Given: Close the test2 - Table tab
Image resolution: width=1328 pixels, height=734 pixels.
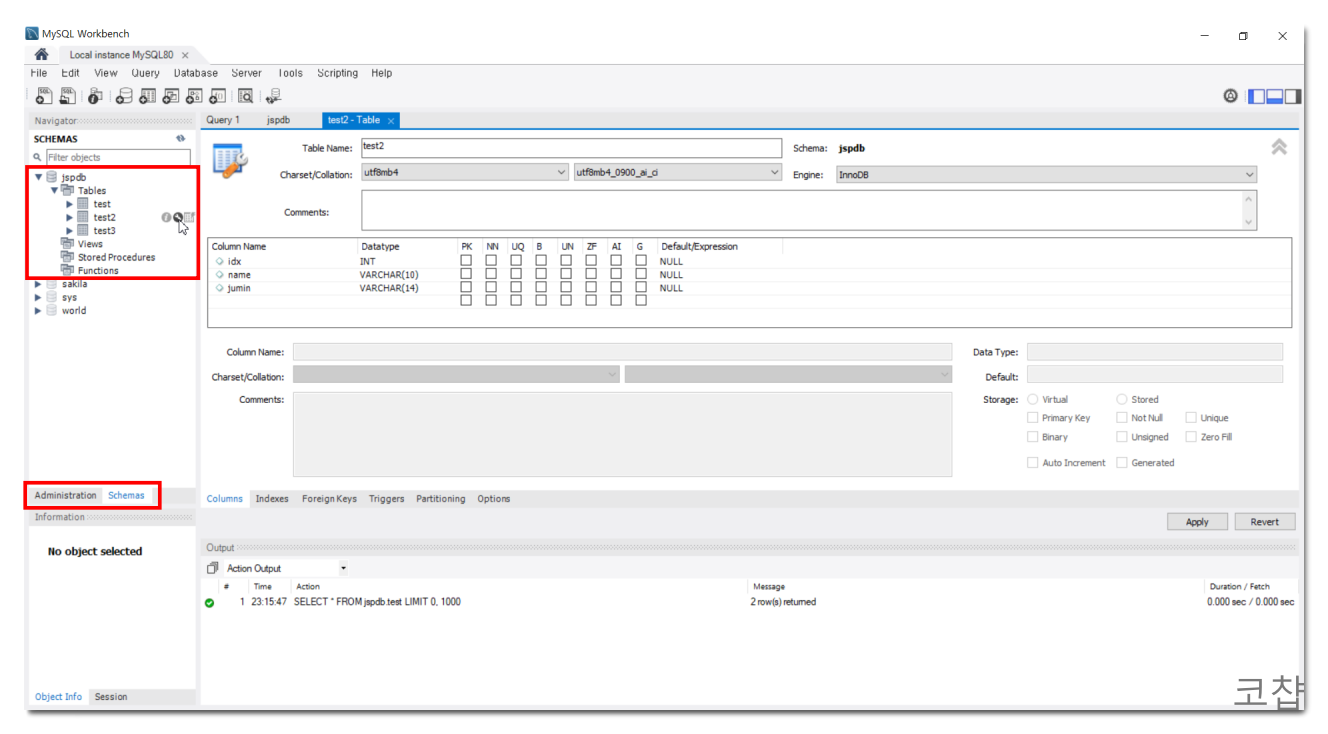Looking at the screenshot, I should (391, 120).
